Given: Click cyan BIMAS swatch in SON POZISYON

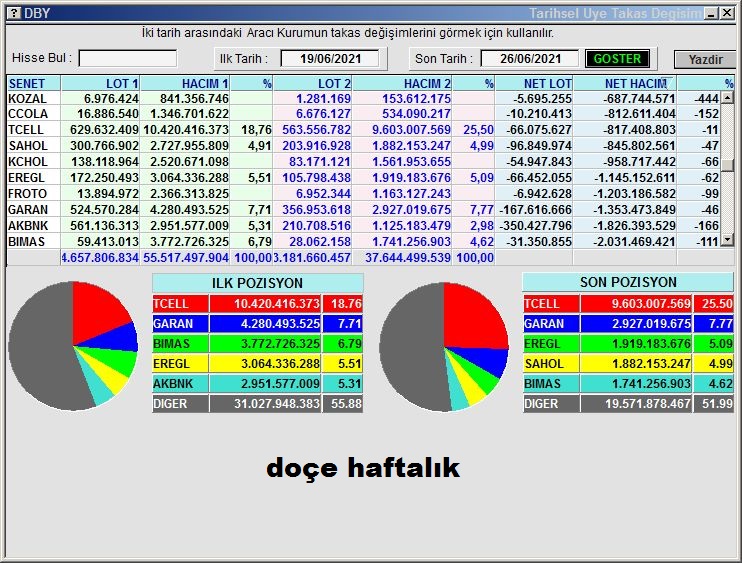Looking at the screenshot, I should (551, 384).
